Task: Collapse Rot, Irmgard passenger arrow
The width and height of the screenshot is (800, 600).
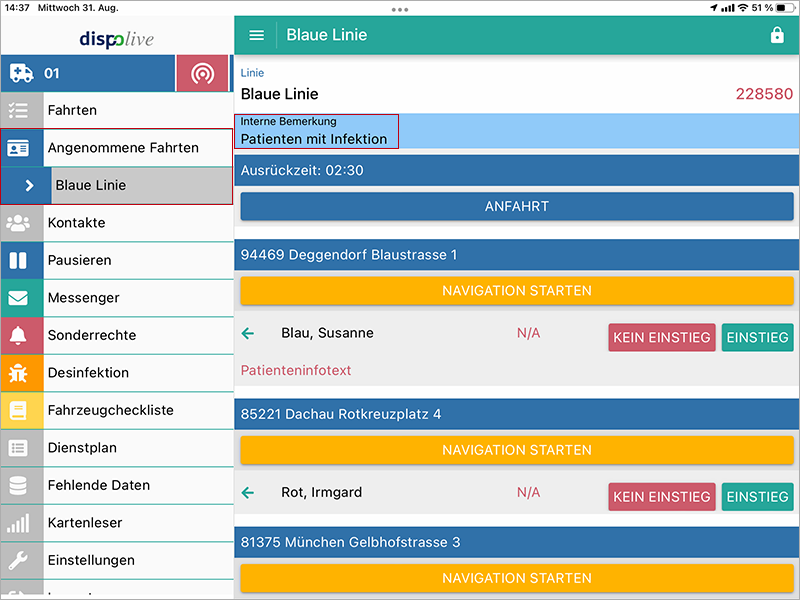Action: pyautogui.click(x=248, y=492)
